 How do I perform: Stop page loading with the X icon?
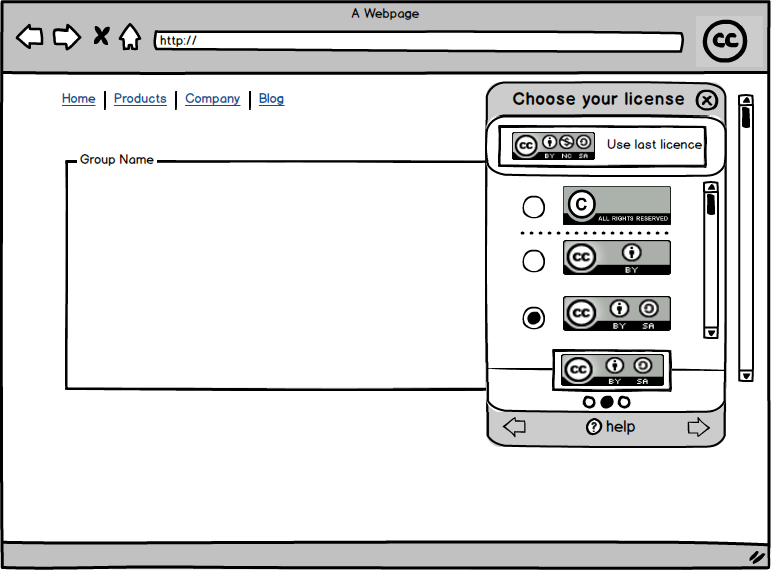tap(101, 37)
